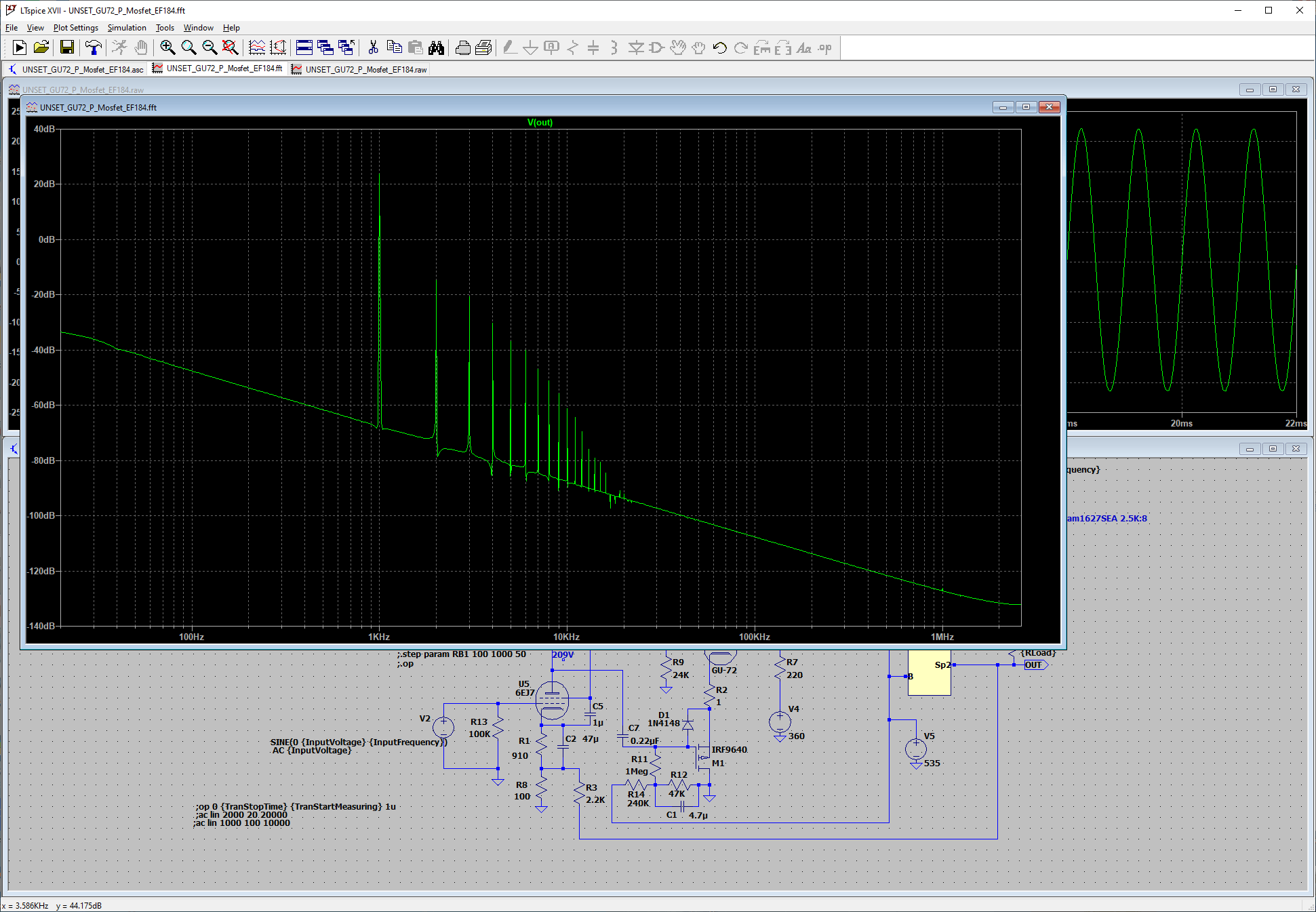Click the Redo arrow icon

[x=740, y=47]
